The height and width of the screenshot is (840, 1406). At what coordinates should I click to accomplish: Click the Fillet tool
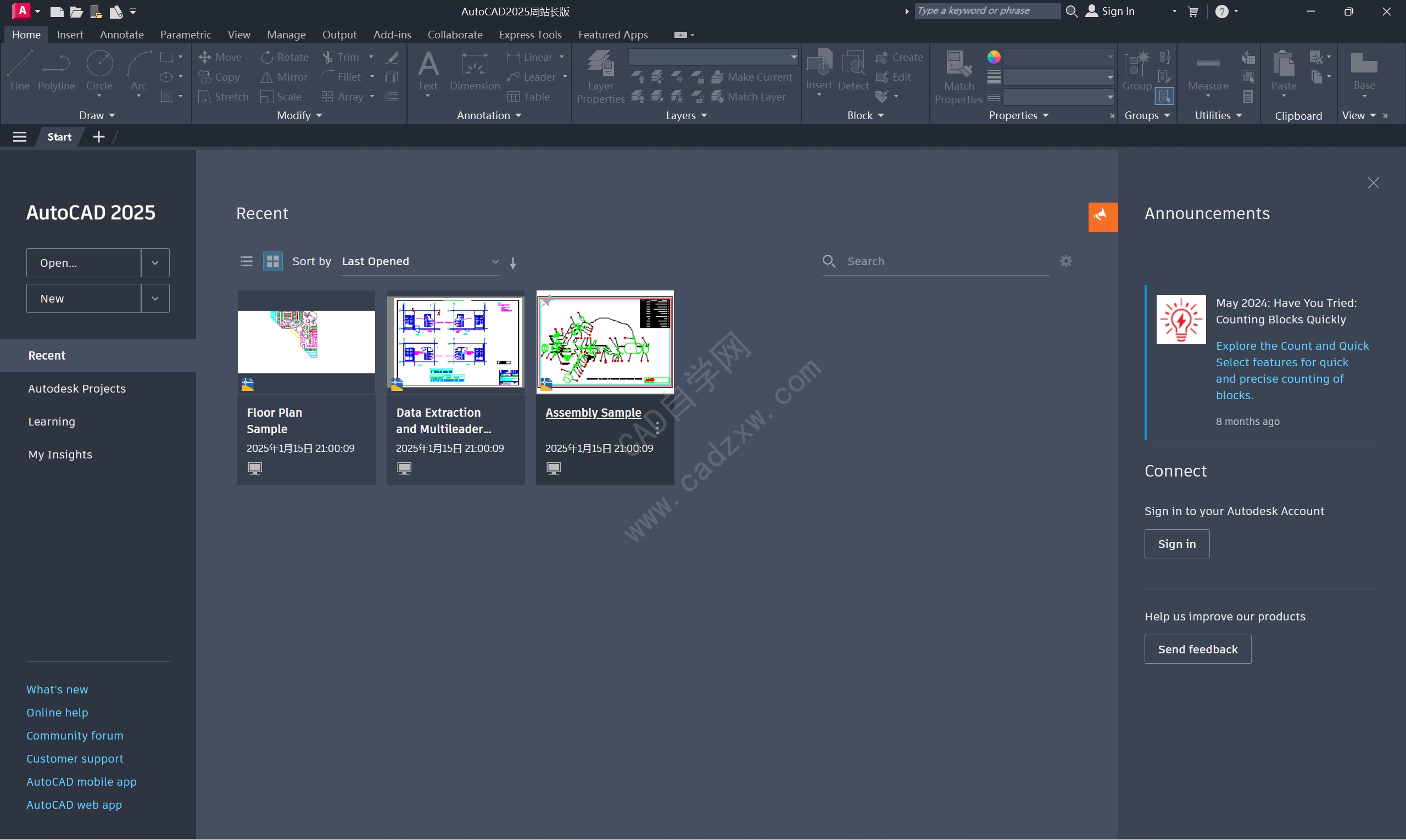pyautogui.click(x=341, y=77)
